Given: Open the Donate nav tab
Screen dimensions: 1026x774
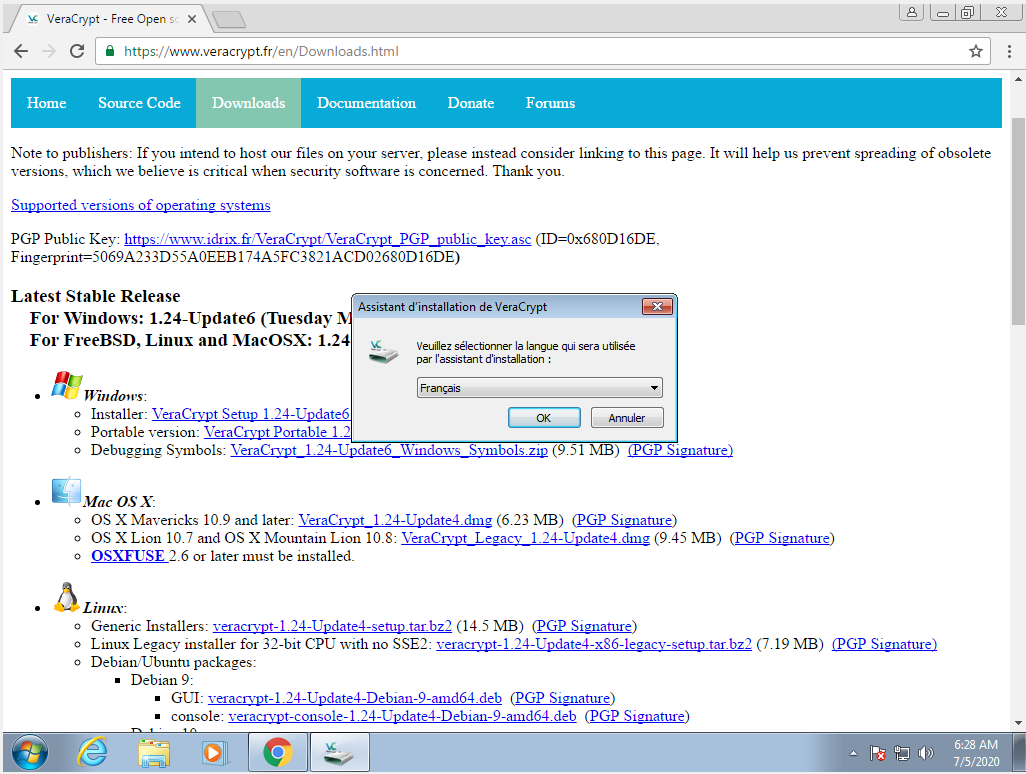Looking at the screenshot, I should [470, 103].
